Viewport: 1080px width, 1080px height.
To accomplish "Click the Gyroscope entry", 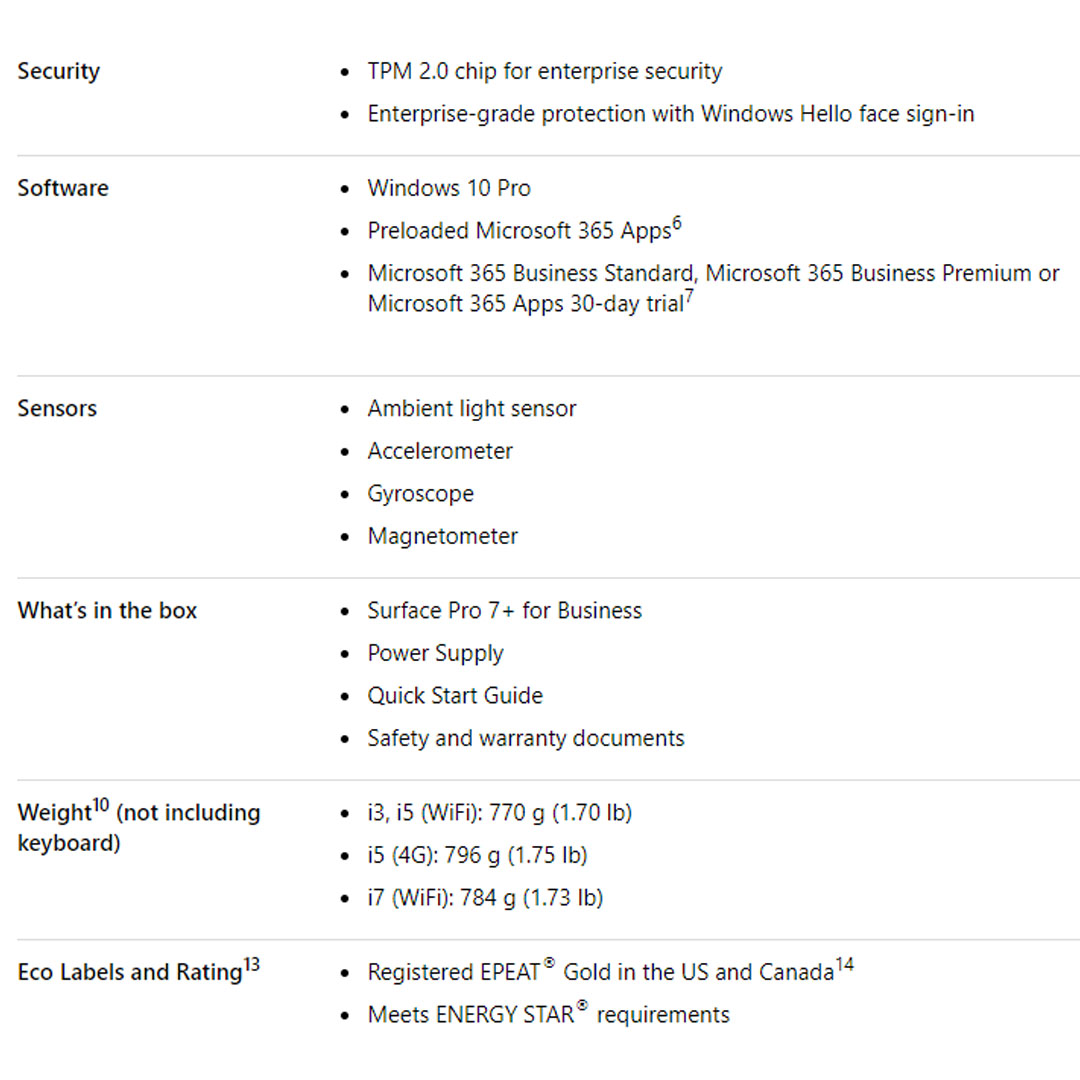I will 420,494.
